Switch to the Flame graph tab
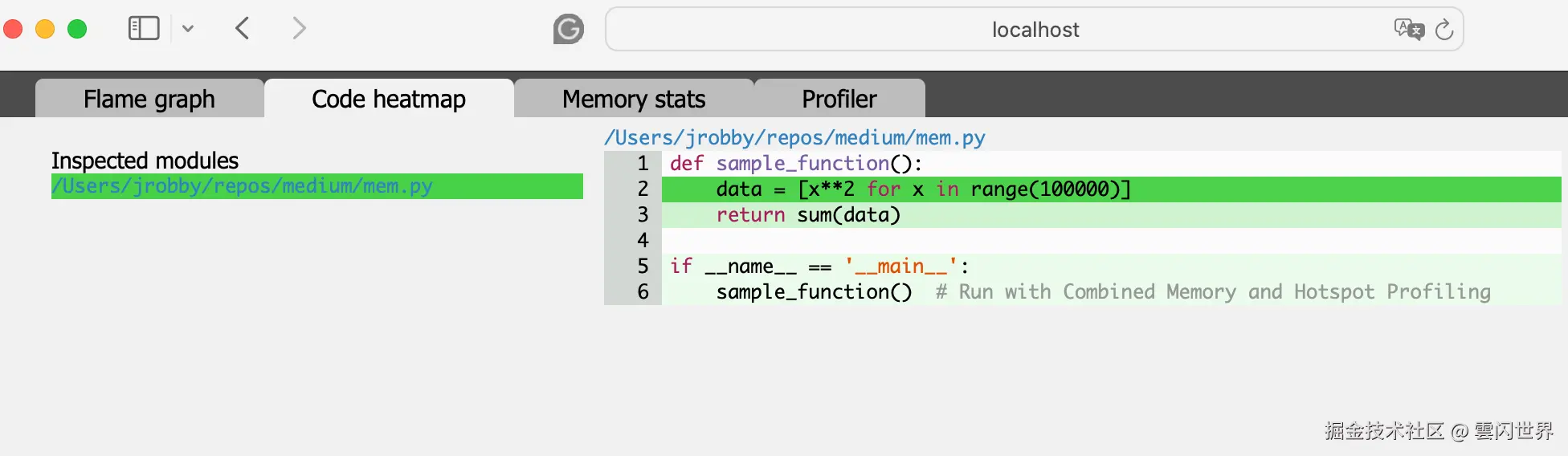The height and width of the screenshot is (456, 1568). 149,99
